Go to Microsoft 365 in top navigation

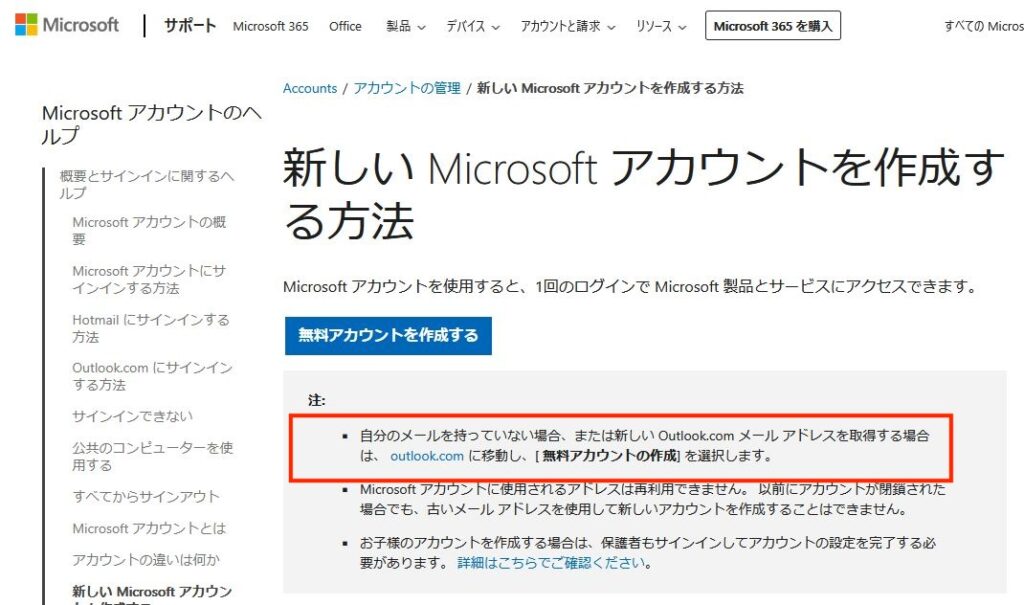pyautogui.click(x=270, y=26)
